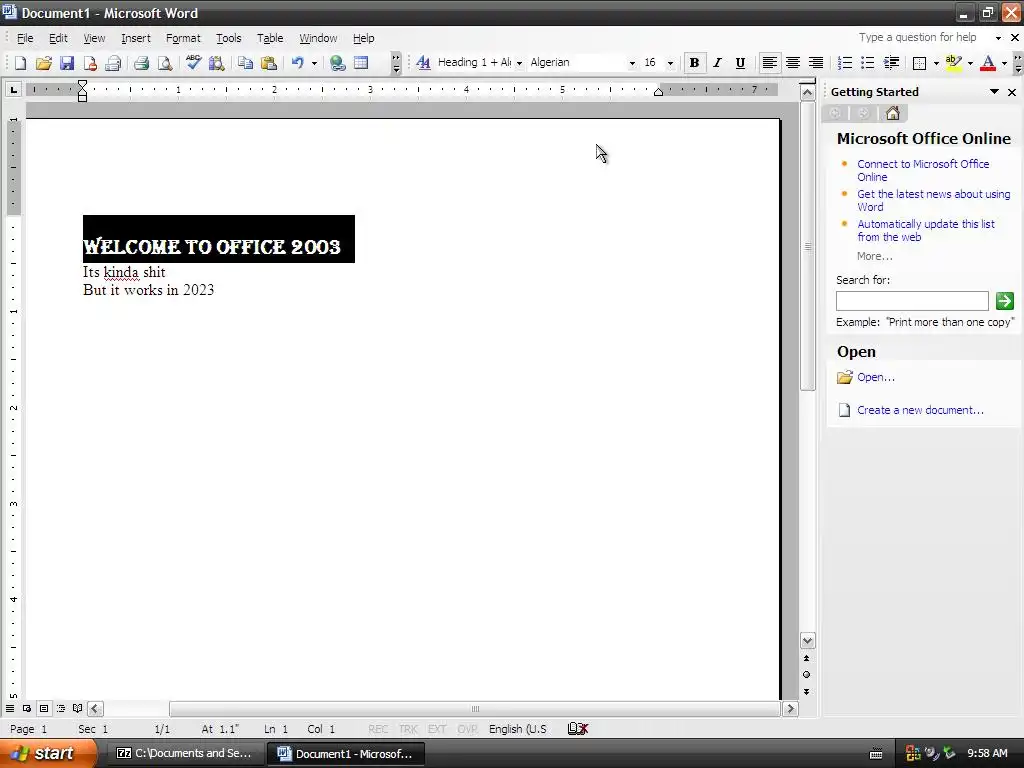Click the E-mail toolbar icon
1024x768 pixels.
click(113, 63)
